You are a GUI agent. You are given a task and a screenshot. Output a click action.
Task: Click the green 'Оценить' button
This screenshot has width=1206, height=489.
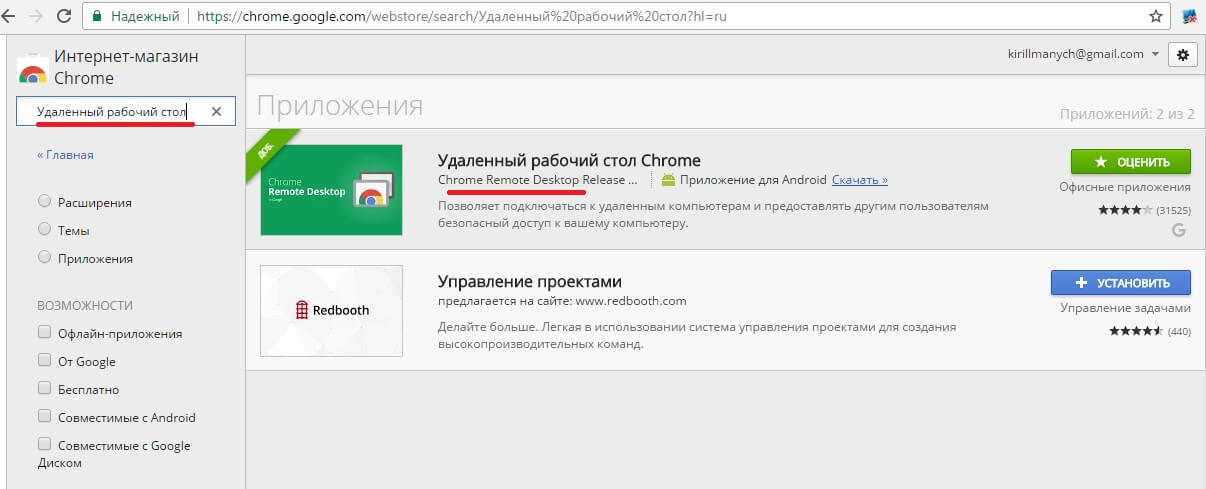click(1131, 161)
